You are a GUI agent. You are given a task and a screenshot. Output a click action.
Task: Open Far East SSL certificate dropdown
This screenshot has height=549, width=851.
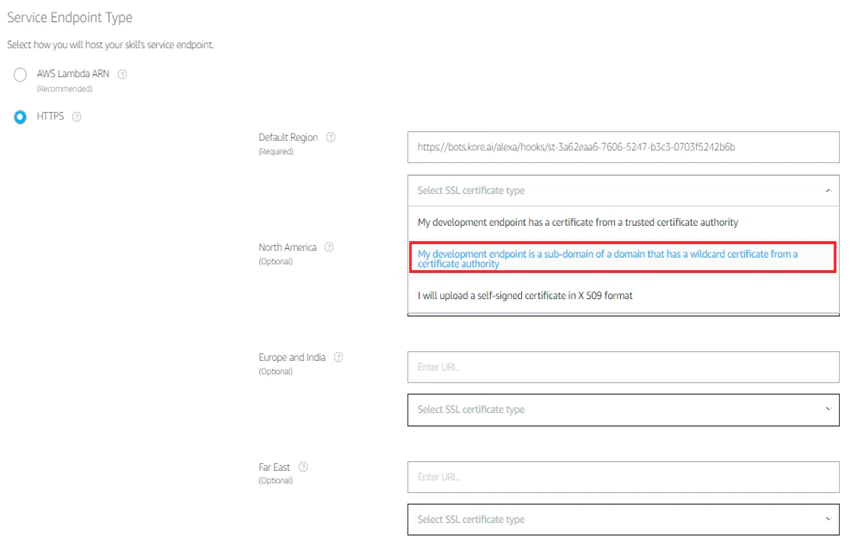623,520
